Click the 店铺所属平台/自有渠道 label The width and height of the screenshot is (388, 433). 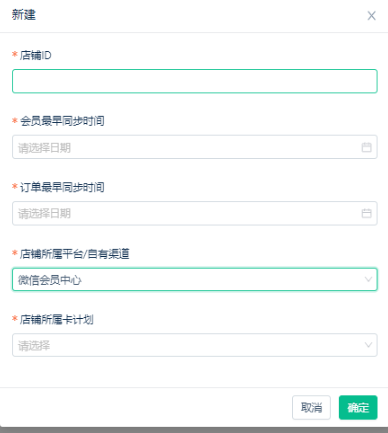tap(74, 254)
